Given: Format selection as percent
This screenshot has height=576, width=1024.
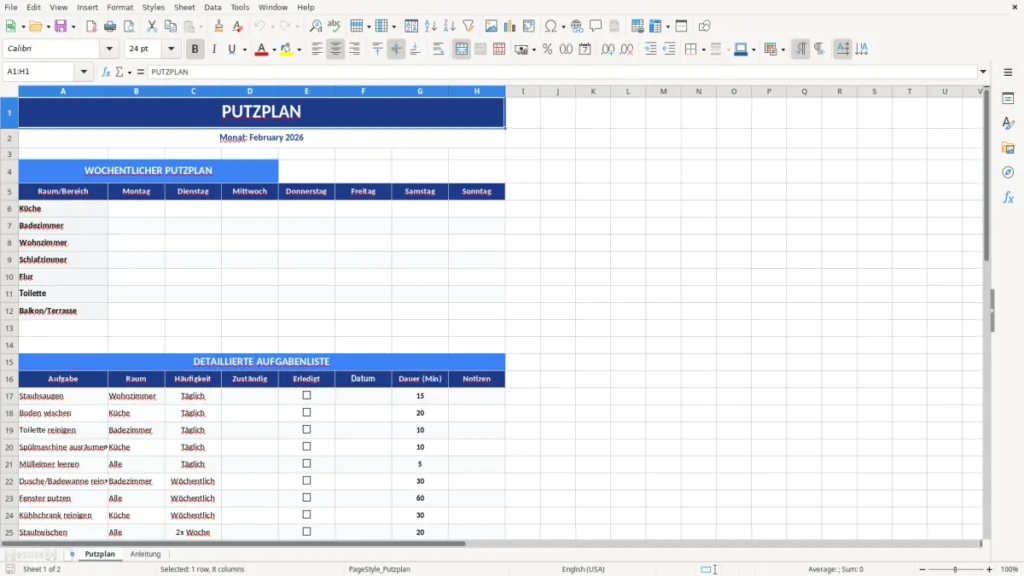Looking at the screenshot, I should coord(547,49).
